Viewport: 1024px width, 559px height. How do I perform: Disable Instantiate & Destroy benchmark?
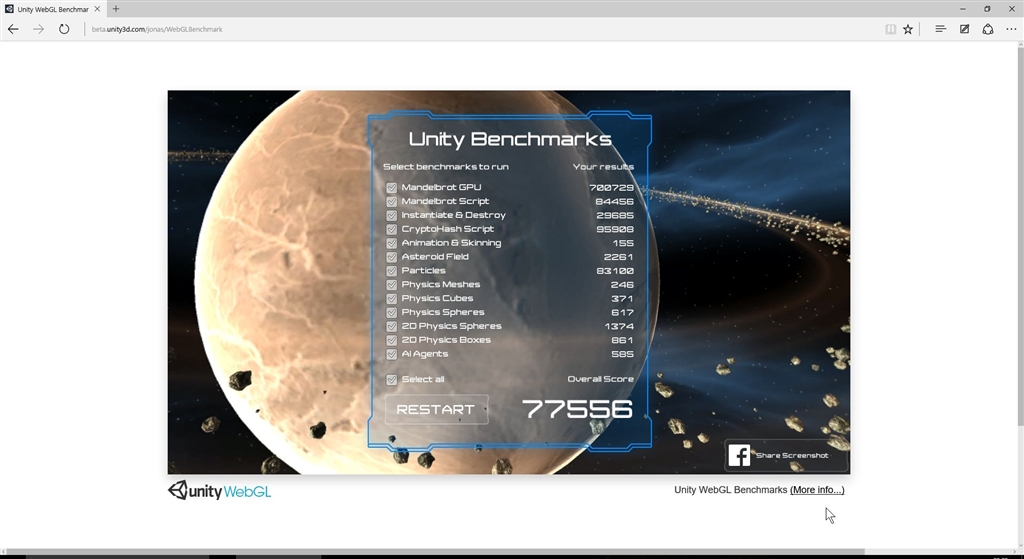click(392, 216)
